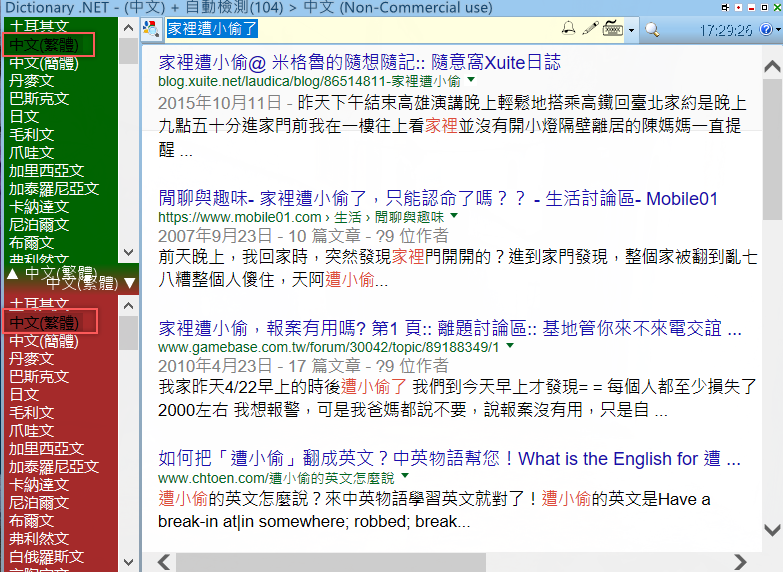Click the bell icon in the search box
This screenshot has width=783, height=572.
tap(568, 28)
